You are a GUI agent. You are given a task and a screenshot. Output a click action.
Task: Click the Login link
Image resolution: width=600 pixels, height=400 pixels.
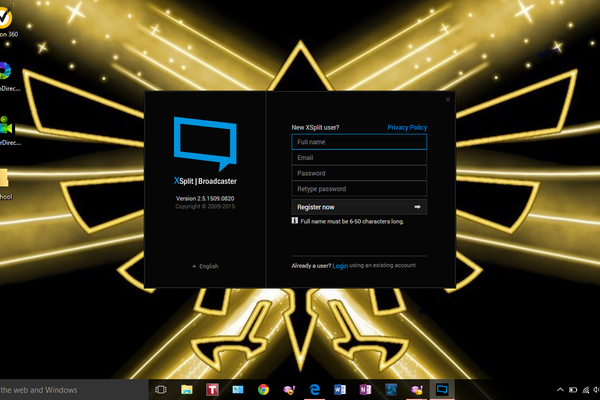[340, 266]
